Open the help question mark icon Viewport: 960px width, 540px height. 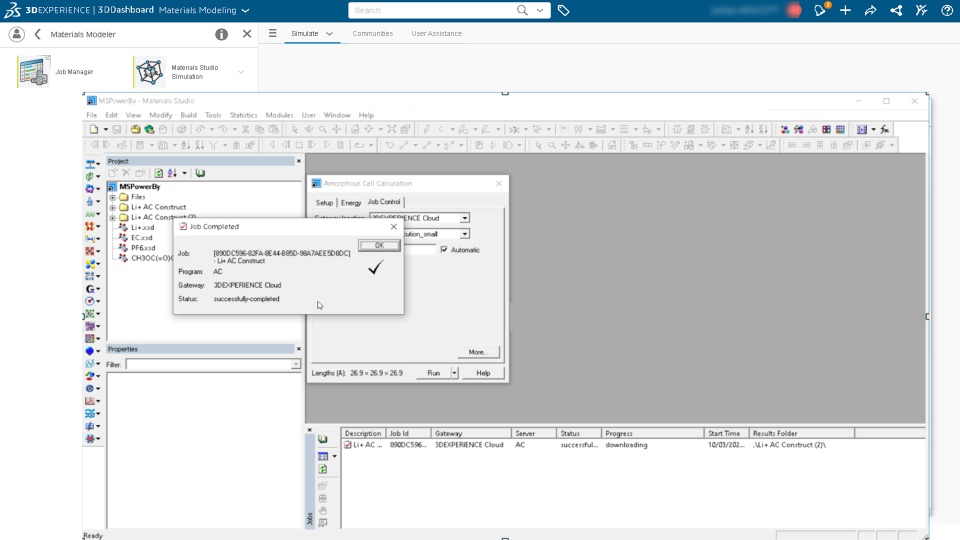pyautogui.click(x=947, y=10)
